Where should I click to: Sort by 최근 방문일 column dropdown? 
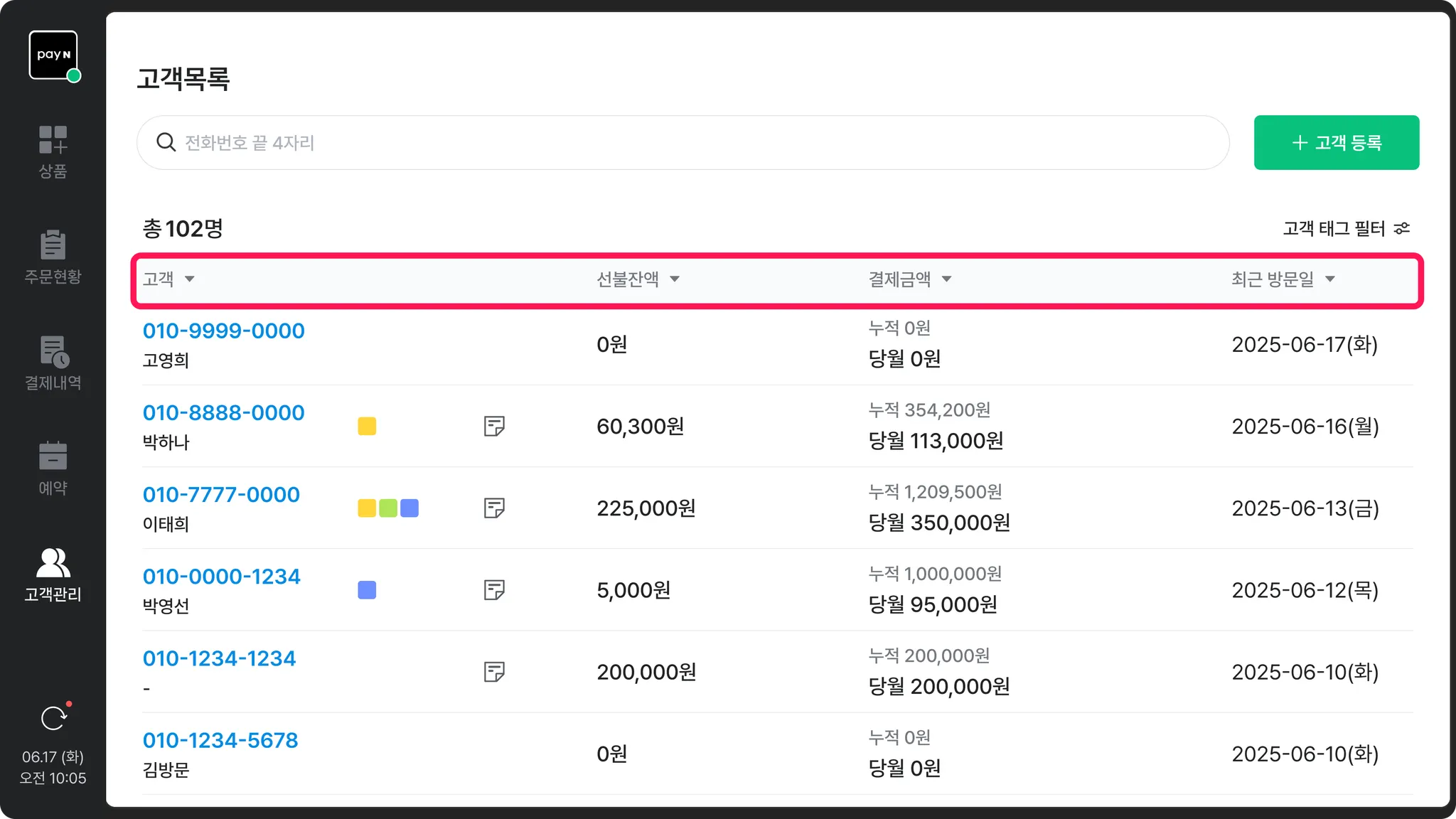click(1329, 279)
